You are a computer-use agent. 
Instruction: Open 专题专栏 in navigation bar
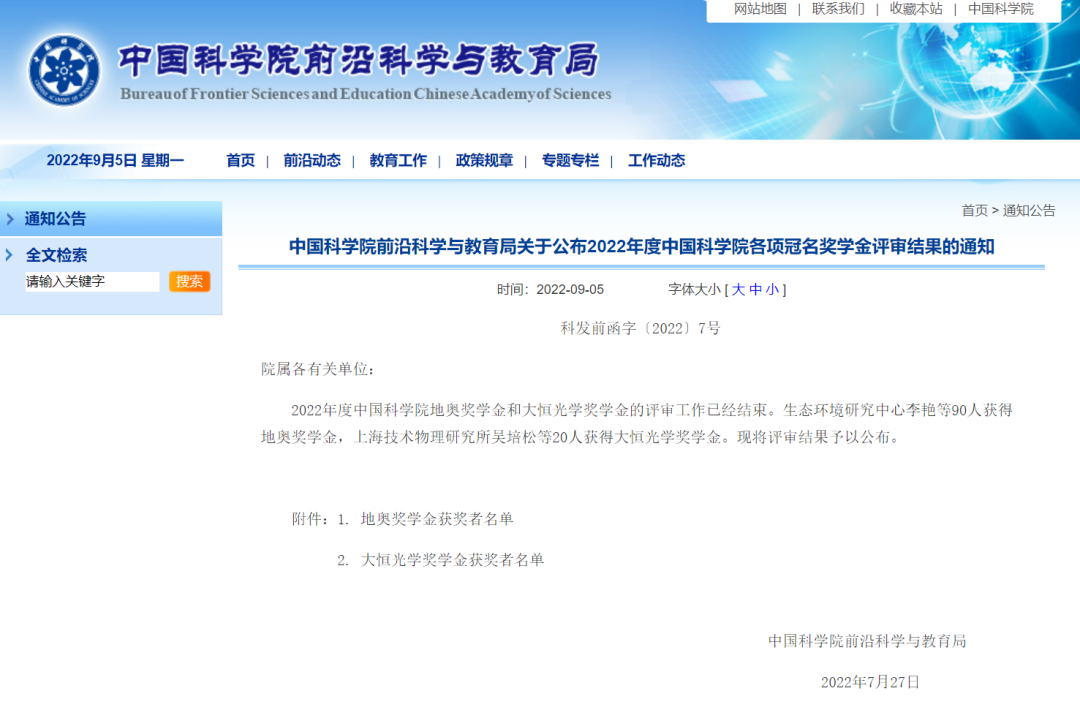(x=570, y=160)
